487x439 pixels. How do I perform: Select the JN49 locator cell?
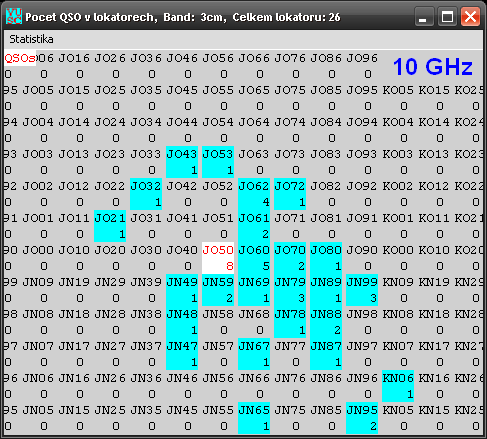pos(182,290)
